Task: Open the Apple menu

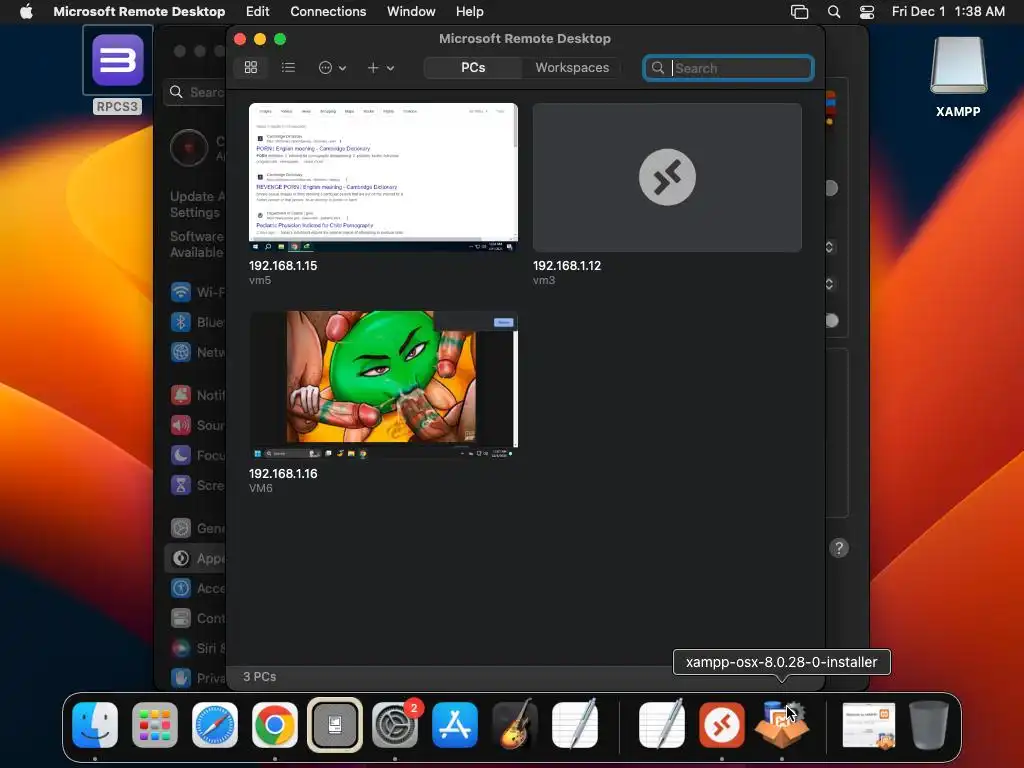Action: pos(26,11)
